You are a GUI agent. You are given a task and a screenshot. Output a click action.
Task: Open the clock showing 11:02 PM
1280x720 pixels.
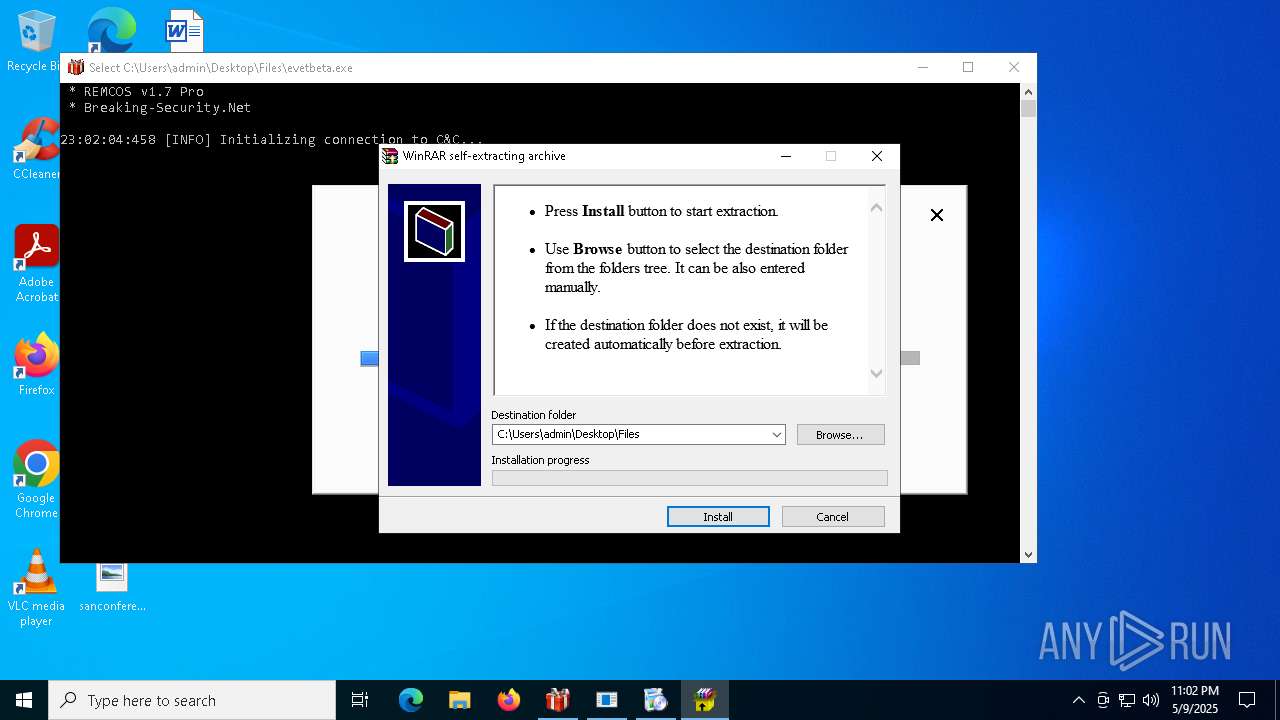pyautogui.click(x=1195, y=700)
